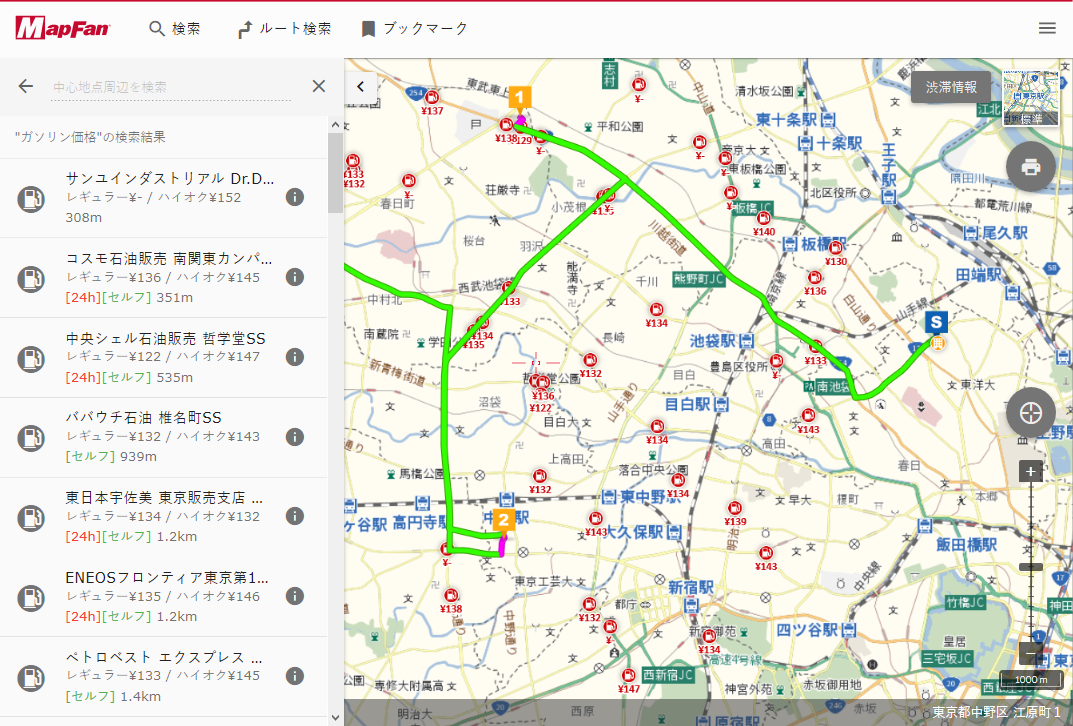Zoom out with the minus button
Viewport: 1073px width, 726px height.
(1031, 654)
